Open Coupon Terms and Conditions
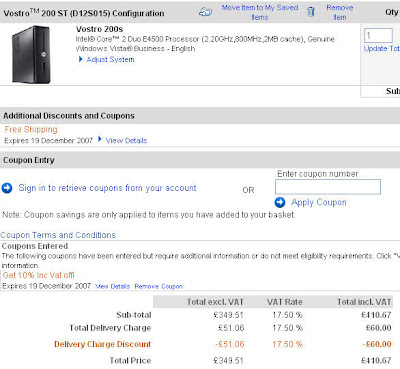This screenshot has width=400, height=369. [58, 235]
